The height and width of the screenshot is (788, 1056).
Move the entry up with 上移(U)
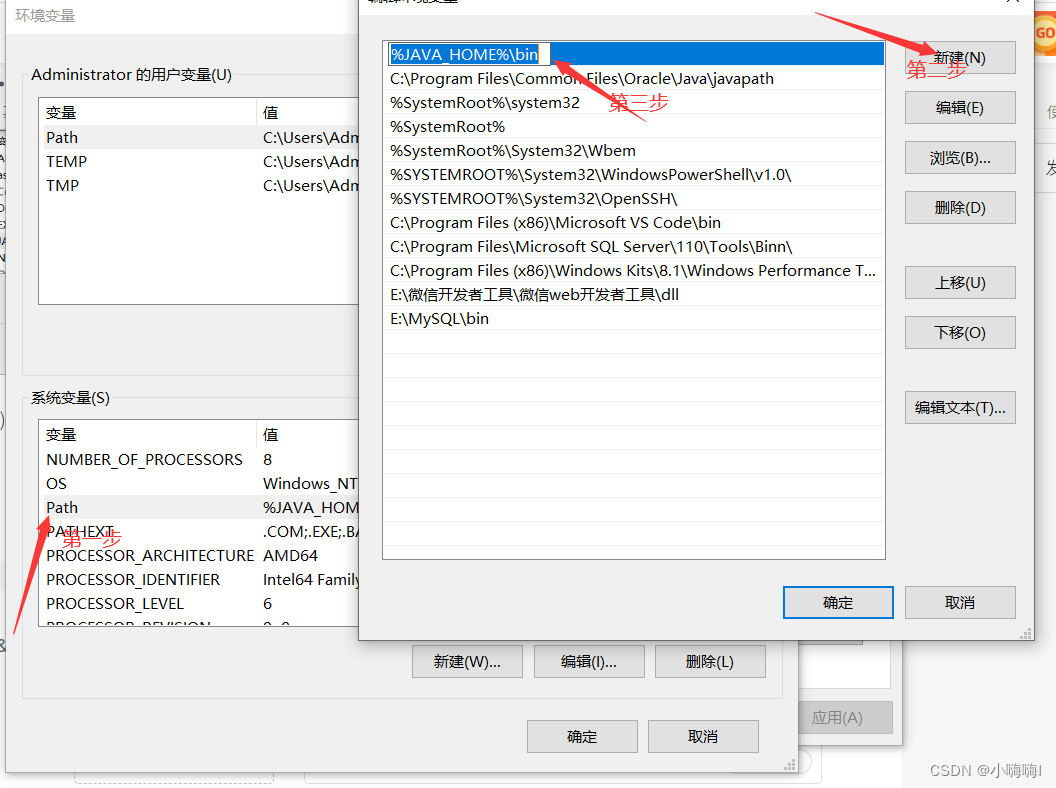click(959, 282)
